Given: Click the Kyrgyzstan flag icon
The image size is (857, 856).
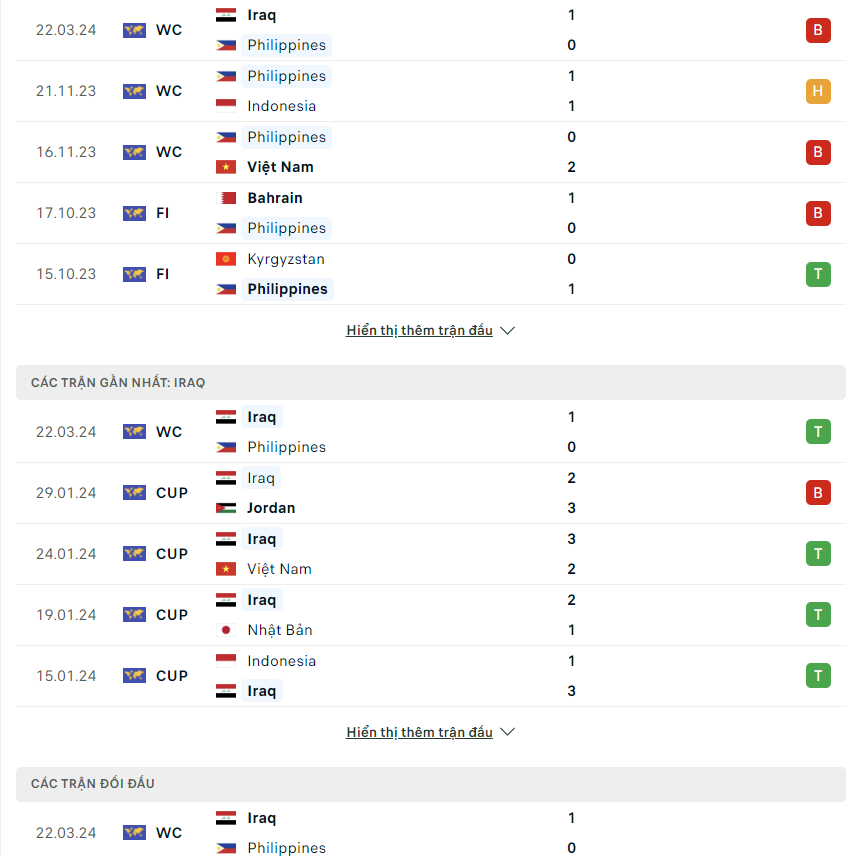Looking at the screenshot, I should [226, 259].
